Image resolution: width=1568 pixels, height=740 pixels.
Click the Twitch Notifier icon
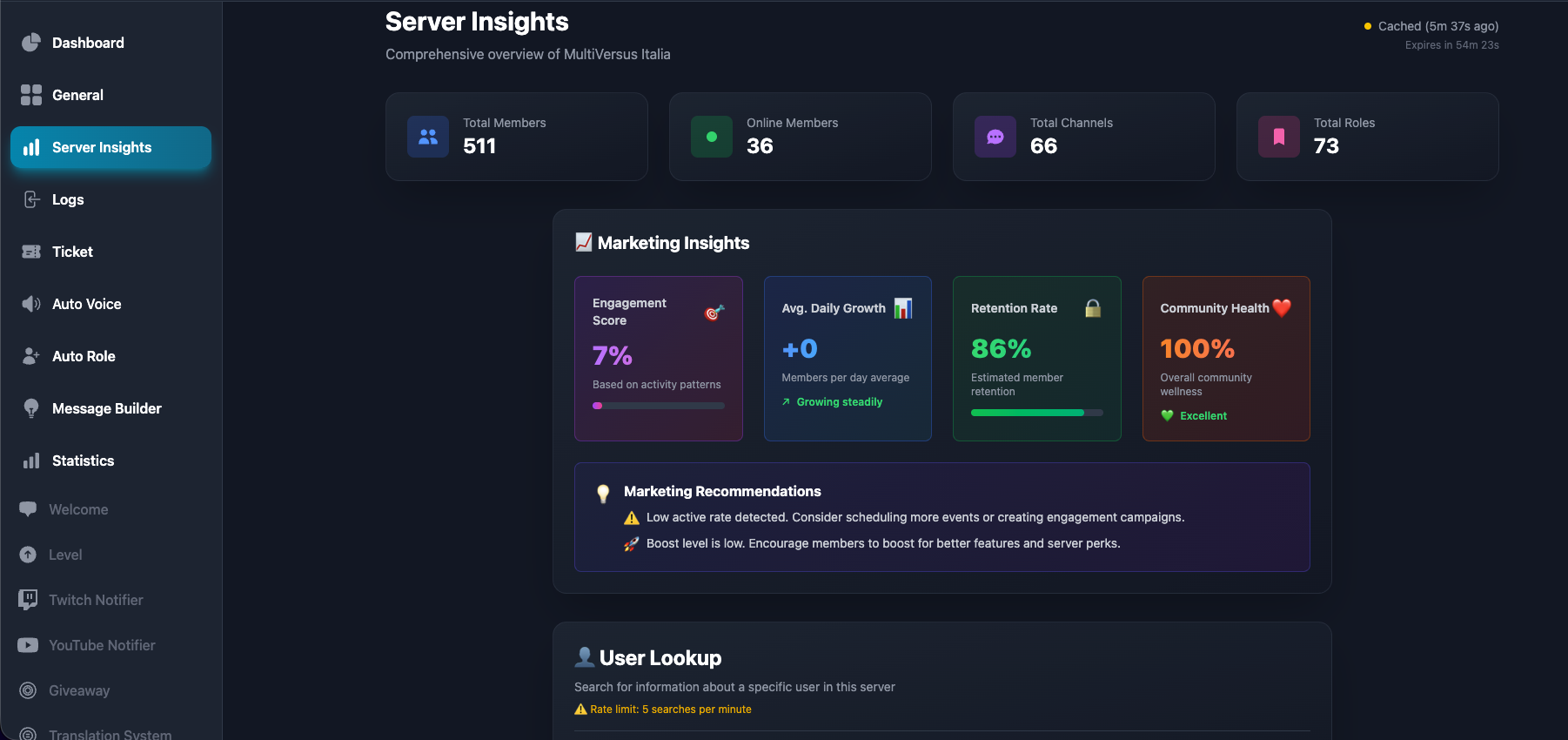tap(28, 600)
